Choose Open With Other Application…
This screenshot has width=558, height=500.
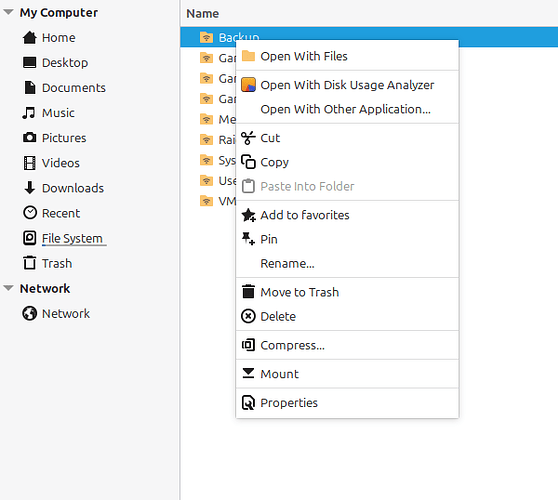tap(346, 109)
